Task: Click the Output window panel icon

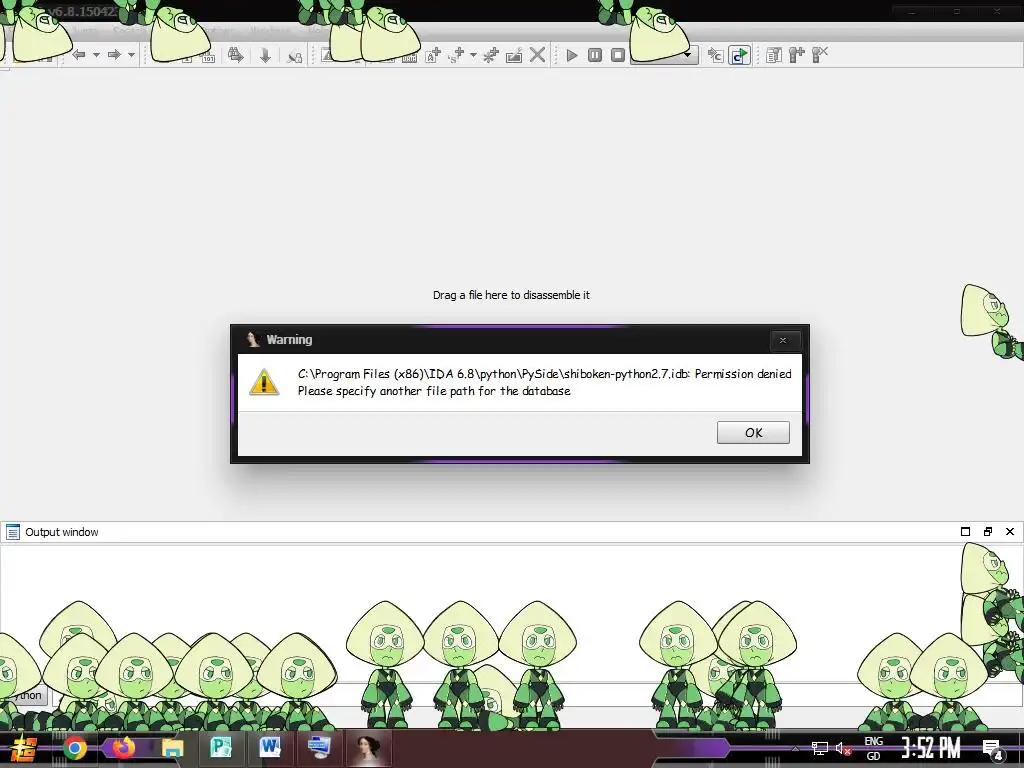Action: [12, 532]
